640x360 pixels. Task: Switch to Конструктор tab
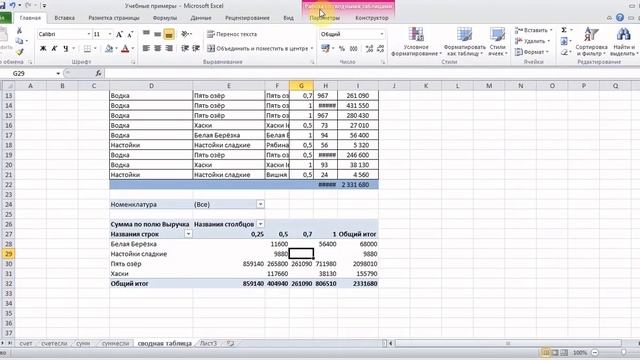click(372, 18)
